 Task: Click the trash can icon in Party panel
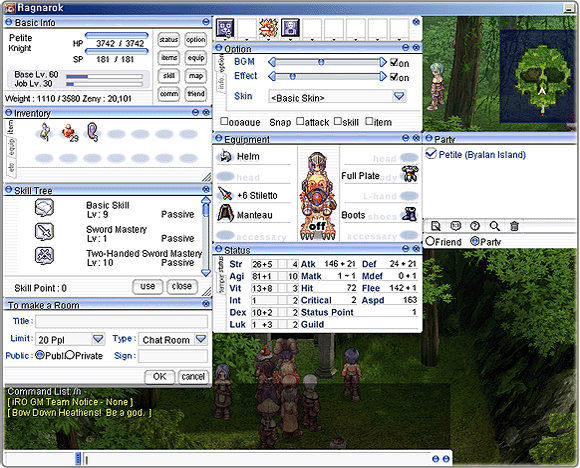click(x=514, y=226)
